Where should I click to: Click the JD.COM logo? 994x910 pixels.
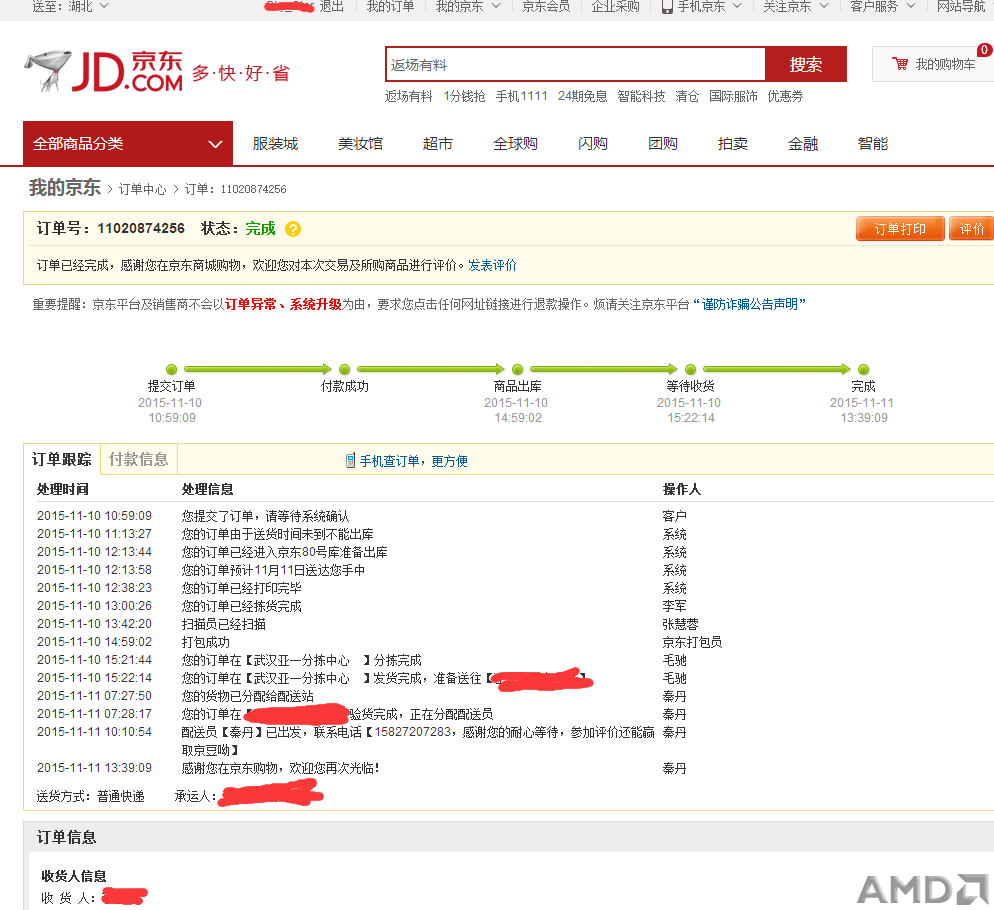pyautogui.click(x=104, y=71)
